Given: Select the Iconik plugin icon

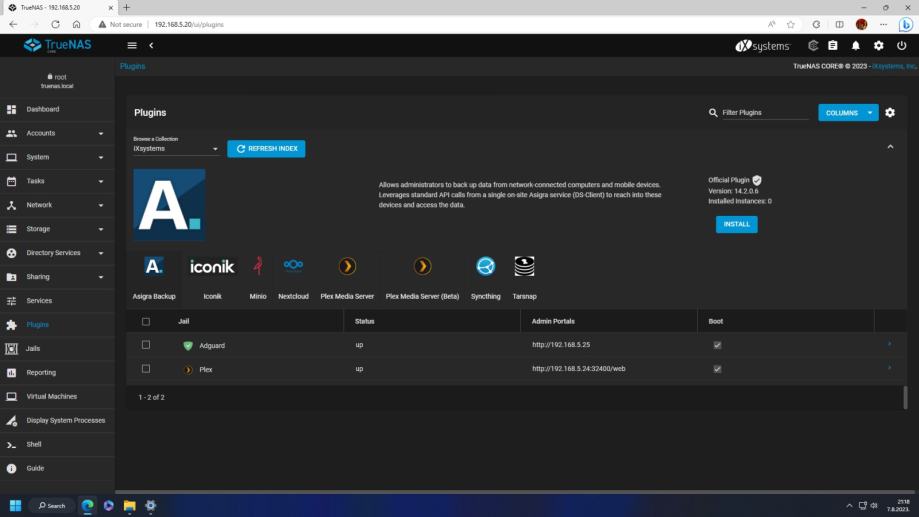Looking at the screenshot, I should pyautogui.click(x=212, y=266).
